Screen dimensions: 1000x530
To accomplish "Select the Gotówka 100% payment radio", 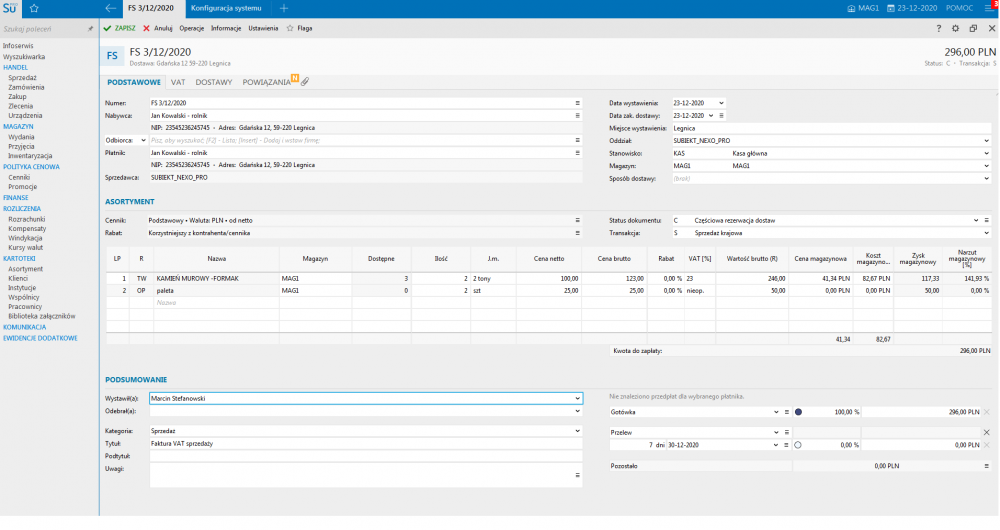I will click(798, 412).
